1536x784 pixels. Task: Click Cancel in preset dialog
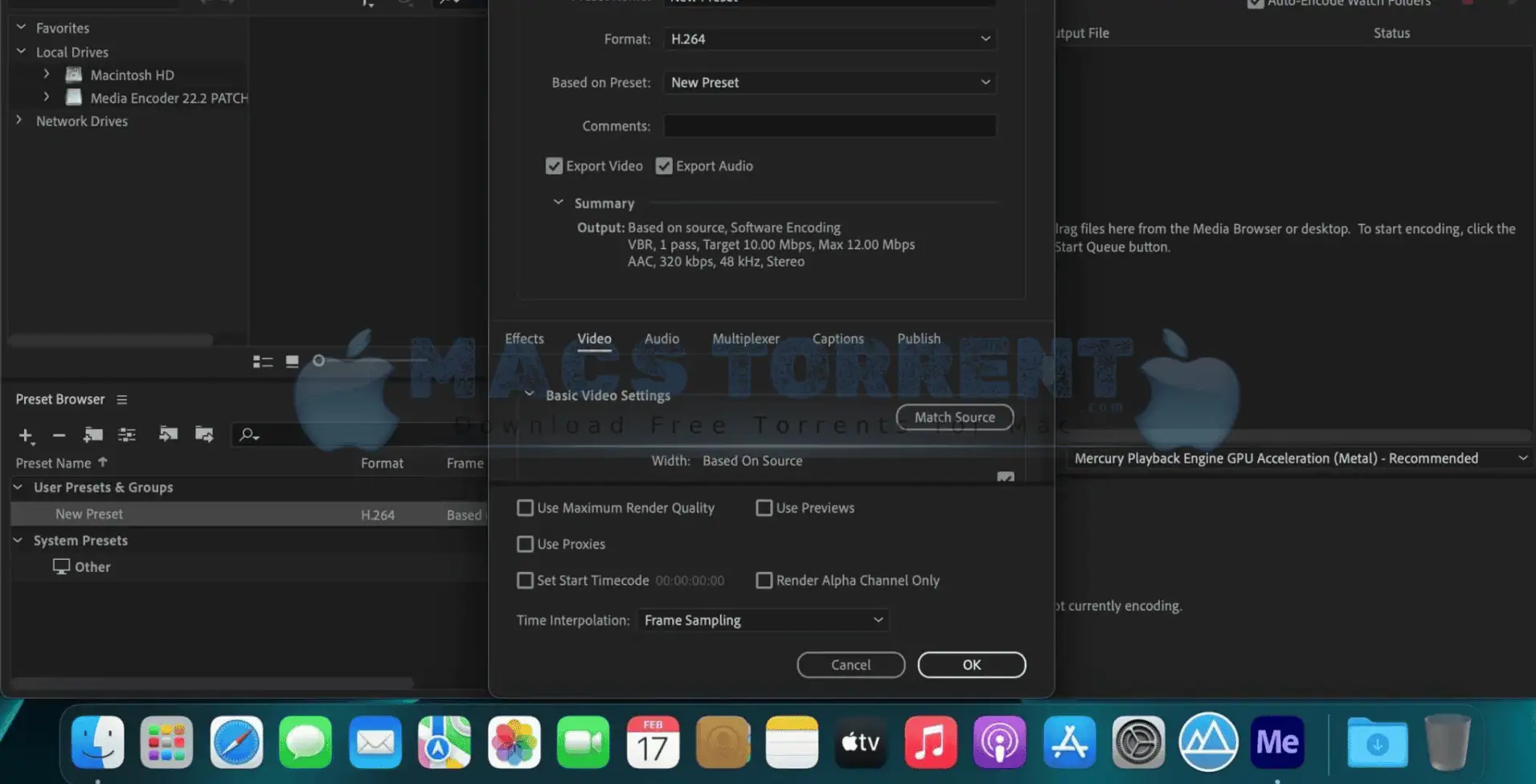pos(850,664)
